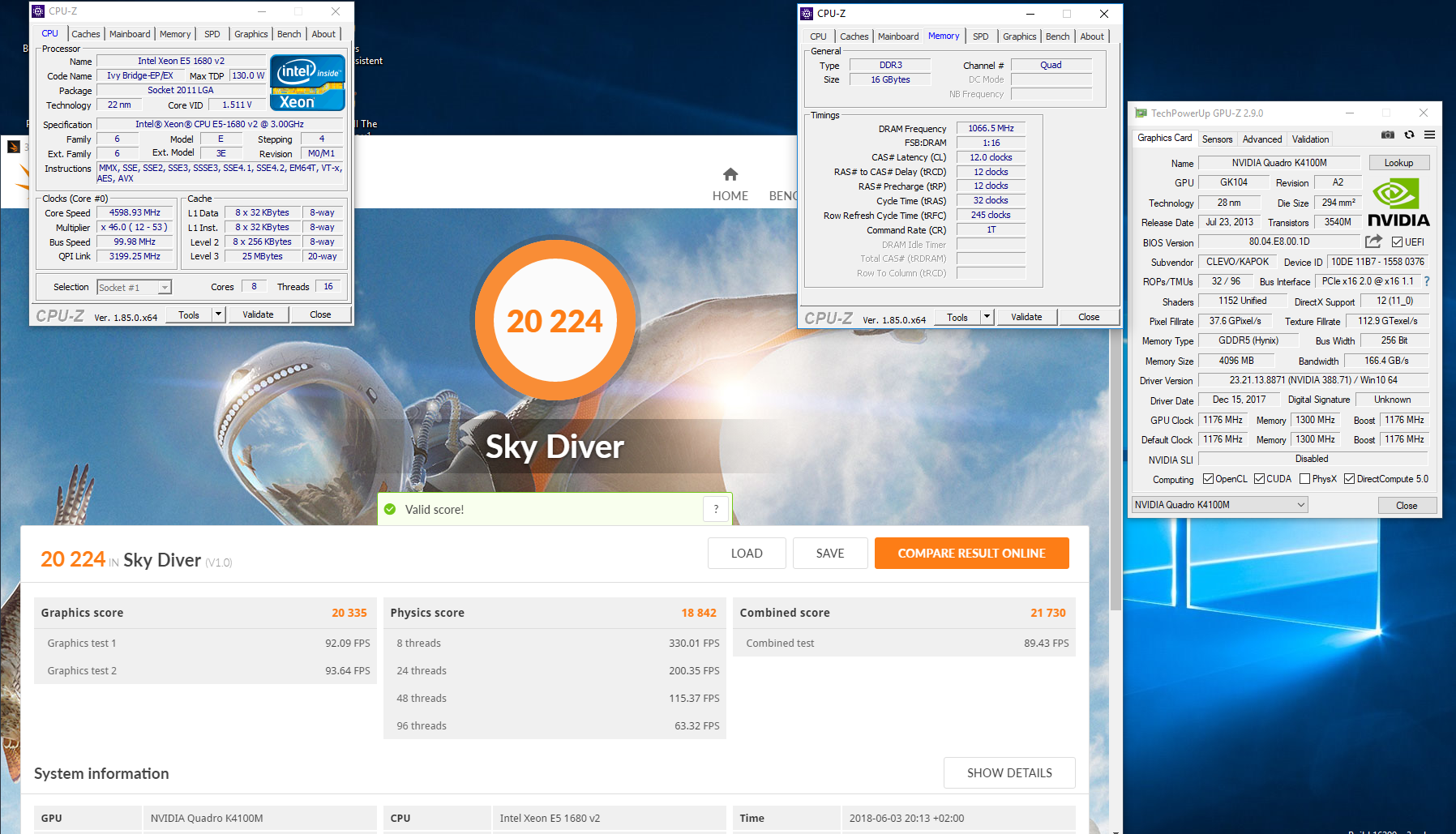Click COMPARE RESULT ONLINE button
The image size is (1456, 834).
[971, 554]
